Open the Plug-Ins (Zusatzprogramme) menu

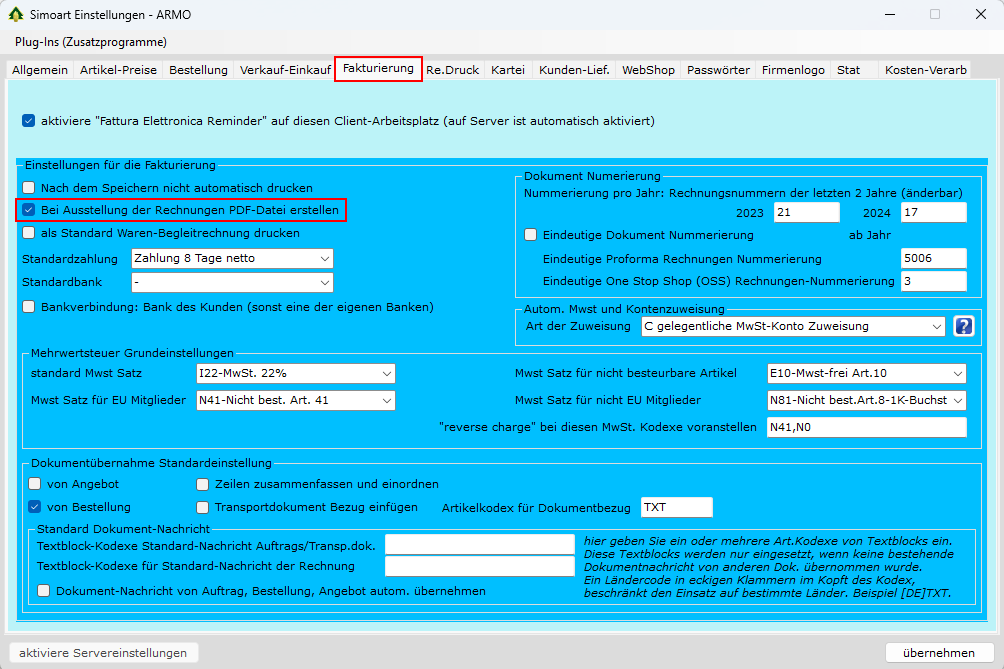(91, 42)
